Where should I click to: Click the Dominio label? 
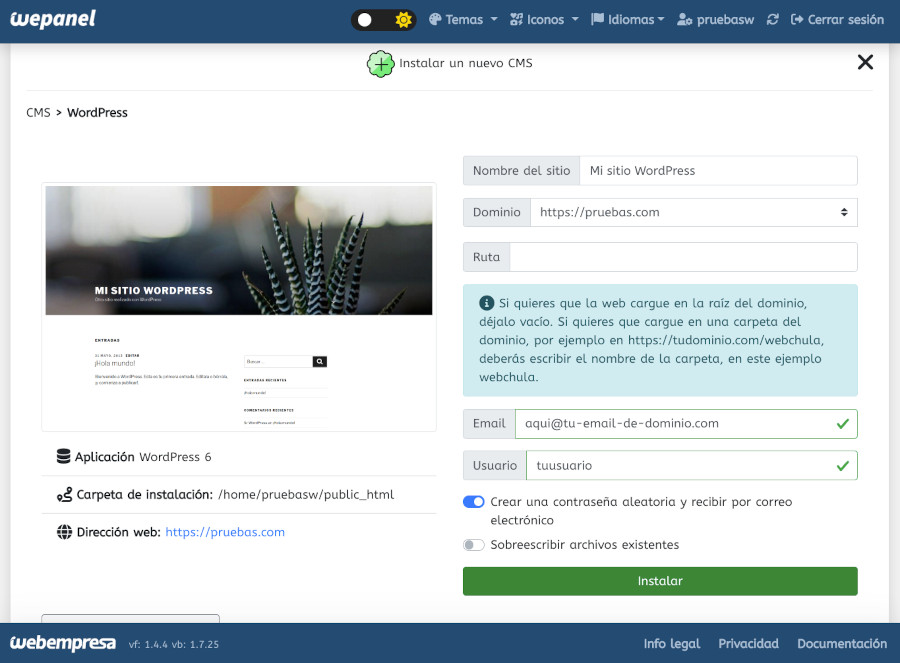click(x=496, y=212)
